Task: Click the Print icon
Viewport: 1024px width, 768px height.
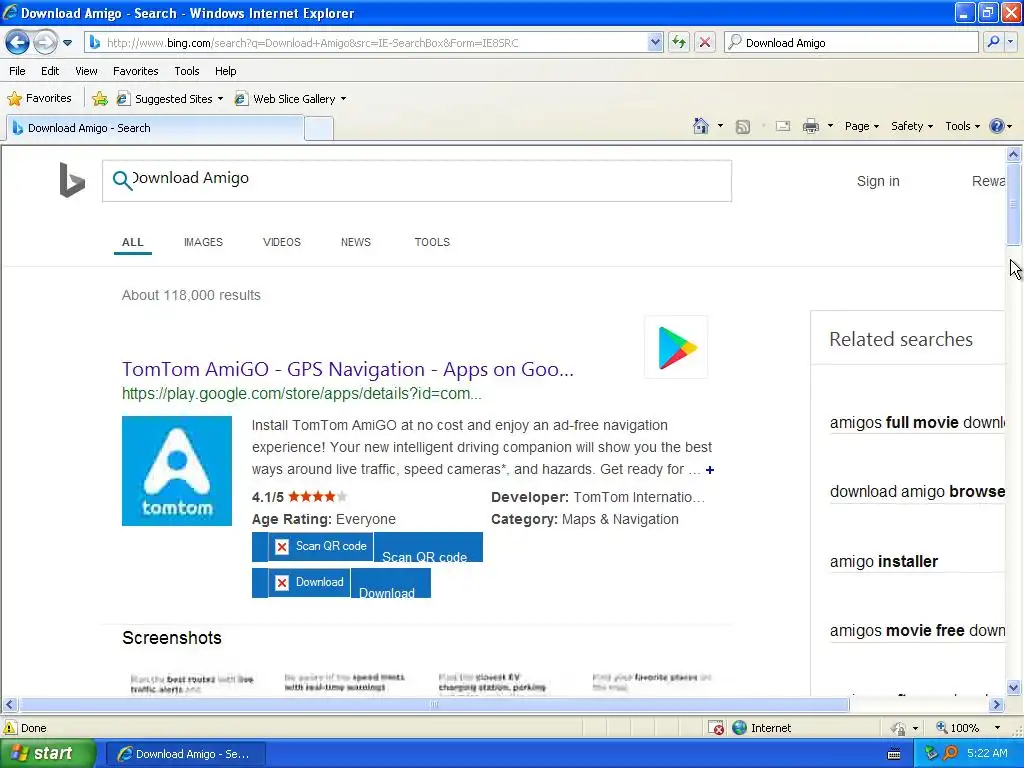Action: 810,126
